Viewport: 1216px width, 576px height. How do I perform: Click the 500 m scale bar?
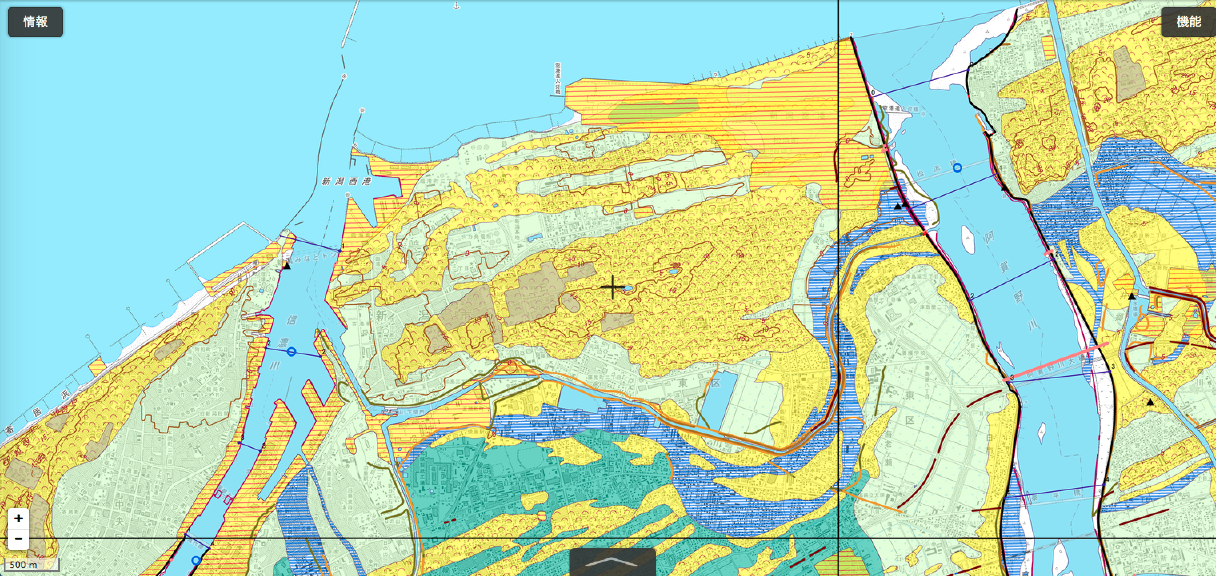pyautogui.click(x=29, y=565)
